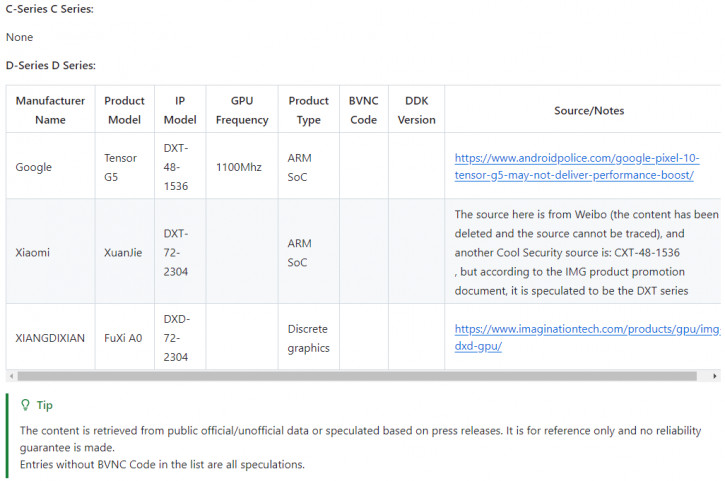Click the Tip lightbulb icon
The image size is (725, 481).
(x=25, y=405)
